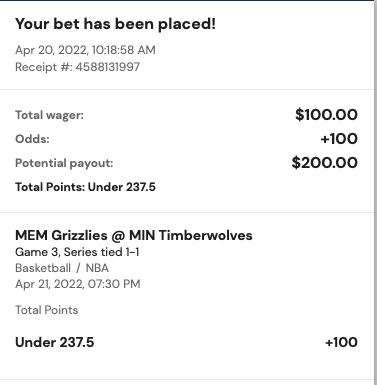Click the slash separator between Basketball and NBA
This screenshot has width=377, height=385.
pyautogui.click(x=79, y=268)
